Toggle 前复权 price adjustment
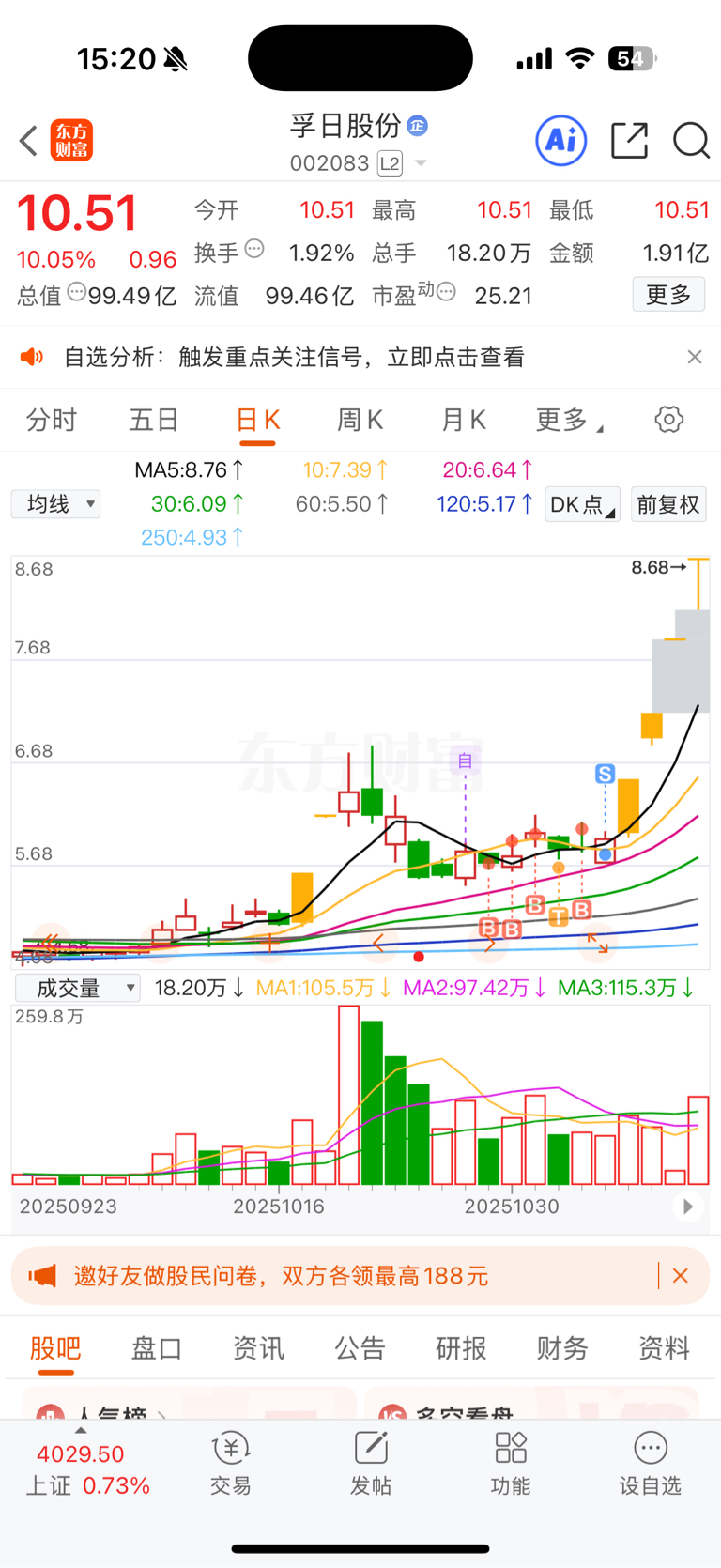Screen dimensions: 721x1568 pos(668,504)
